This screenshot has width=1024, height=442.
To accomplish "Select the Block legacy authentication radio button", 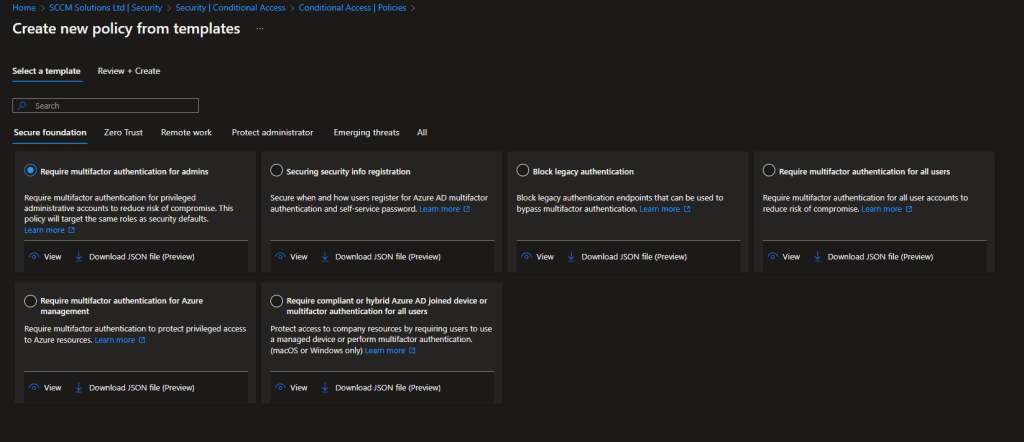I will click(524, 171).
